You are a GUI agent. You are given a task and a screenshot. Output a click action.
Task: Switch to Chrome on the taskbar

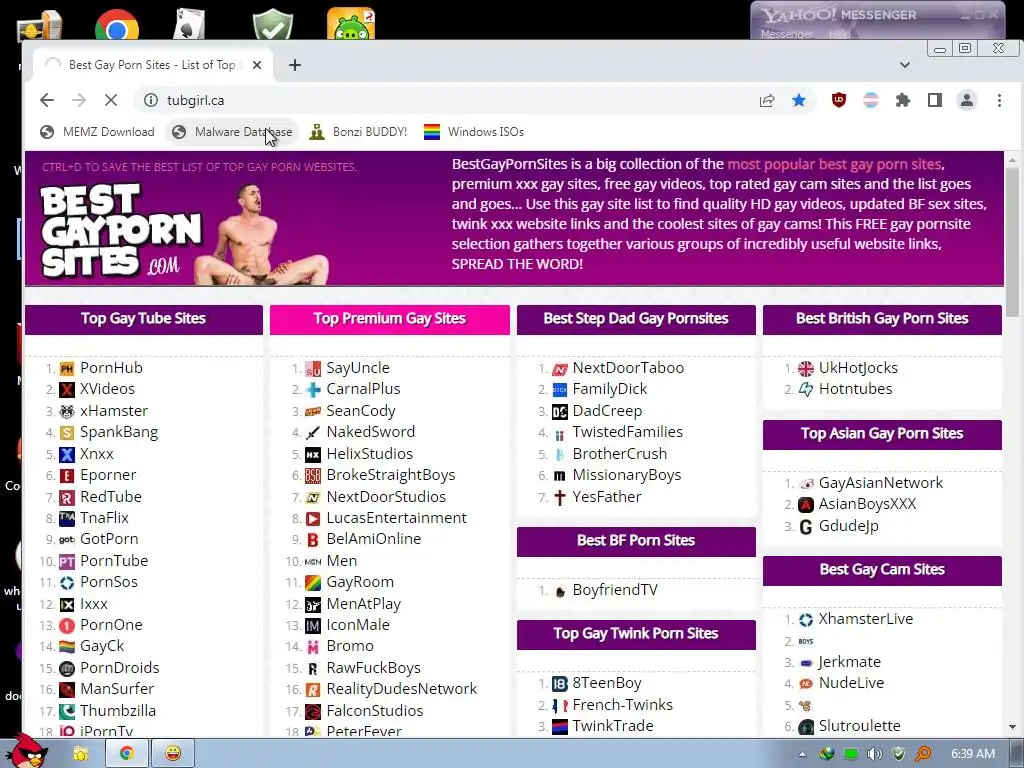coord(127,754)
